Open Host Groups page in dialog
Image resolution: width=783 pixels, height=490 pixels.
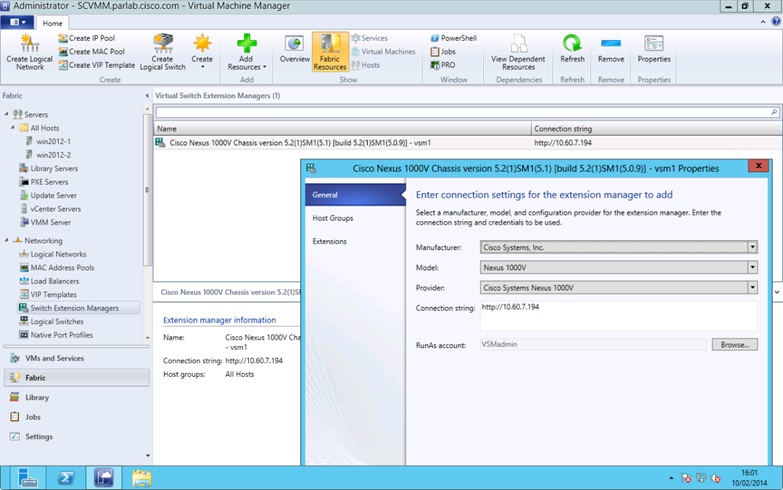(355, 218)
